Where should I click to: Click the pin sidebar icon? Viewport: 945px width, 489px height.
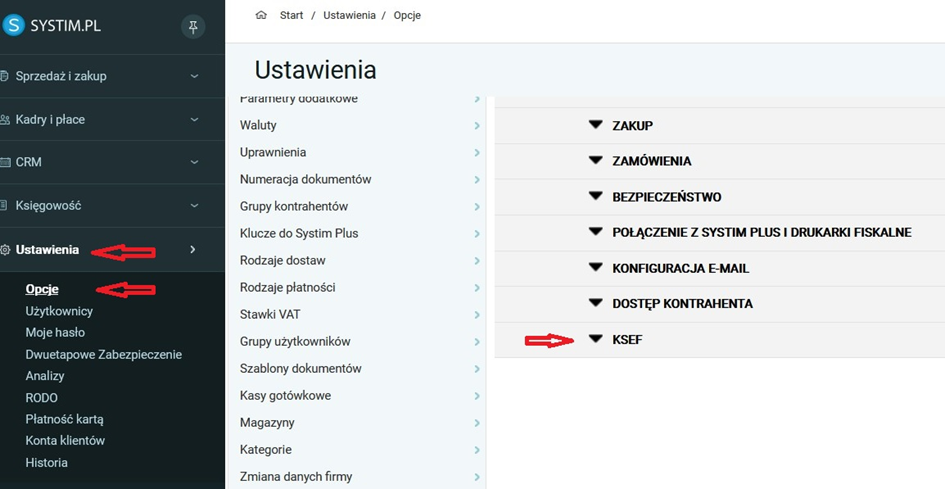pos(193,27)
